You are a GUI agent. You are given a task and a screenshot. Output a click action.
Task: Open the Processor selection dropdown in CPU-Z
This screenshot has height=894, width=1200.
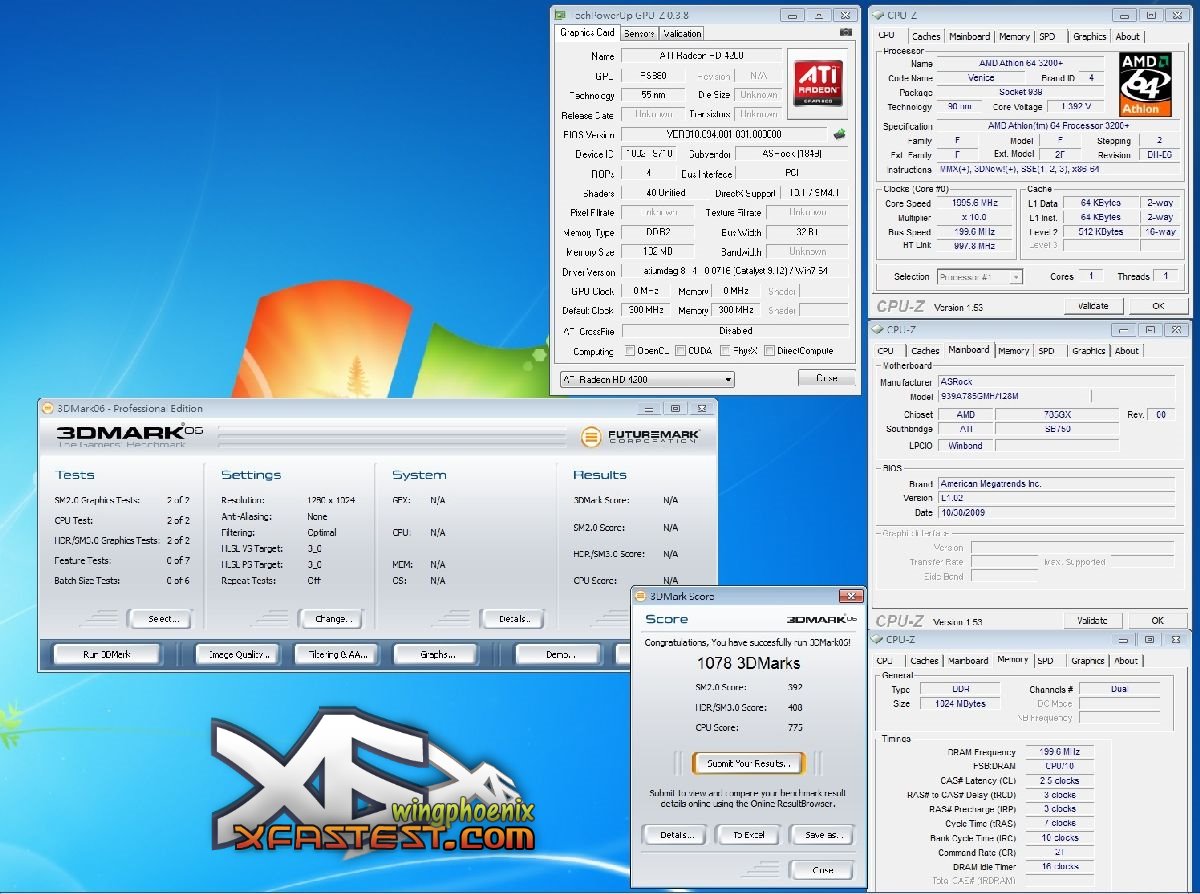[x=979, y=277]
